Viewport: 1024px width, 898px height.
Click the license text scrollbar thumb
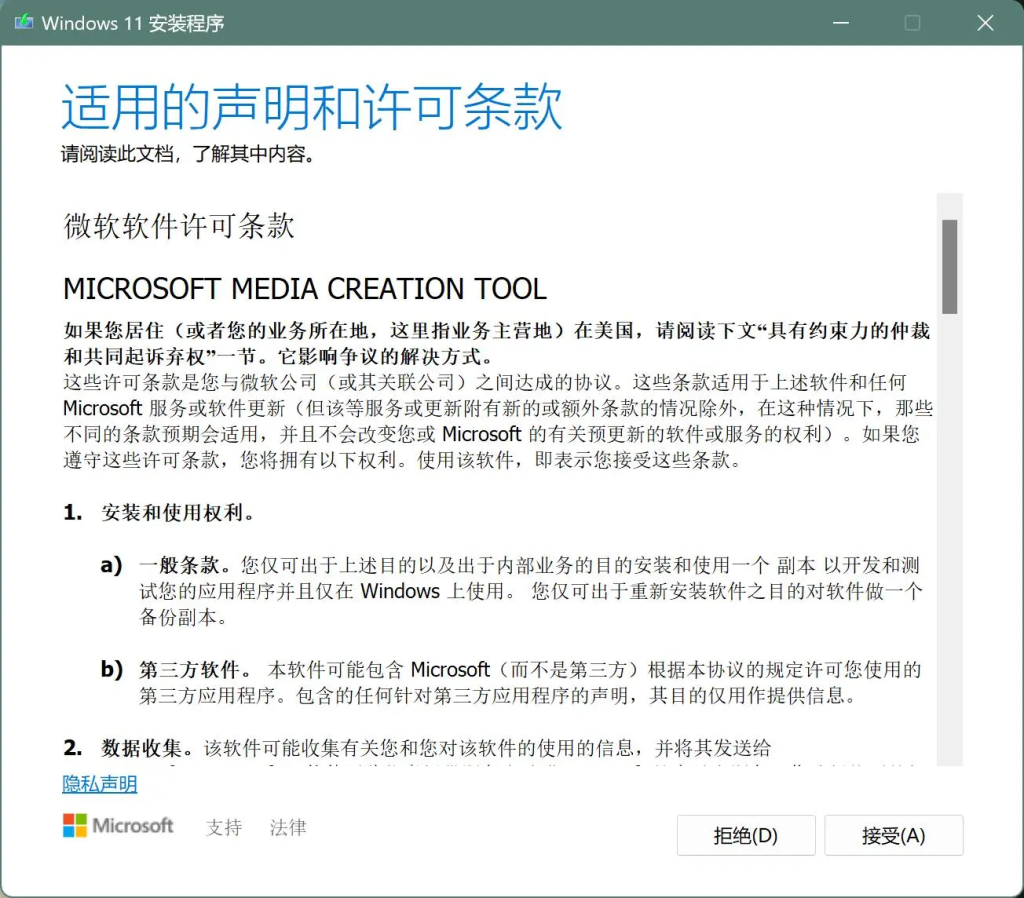tap(950, 266)
